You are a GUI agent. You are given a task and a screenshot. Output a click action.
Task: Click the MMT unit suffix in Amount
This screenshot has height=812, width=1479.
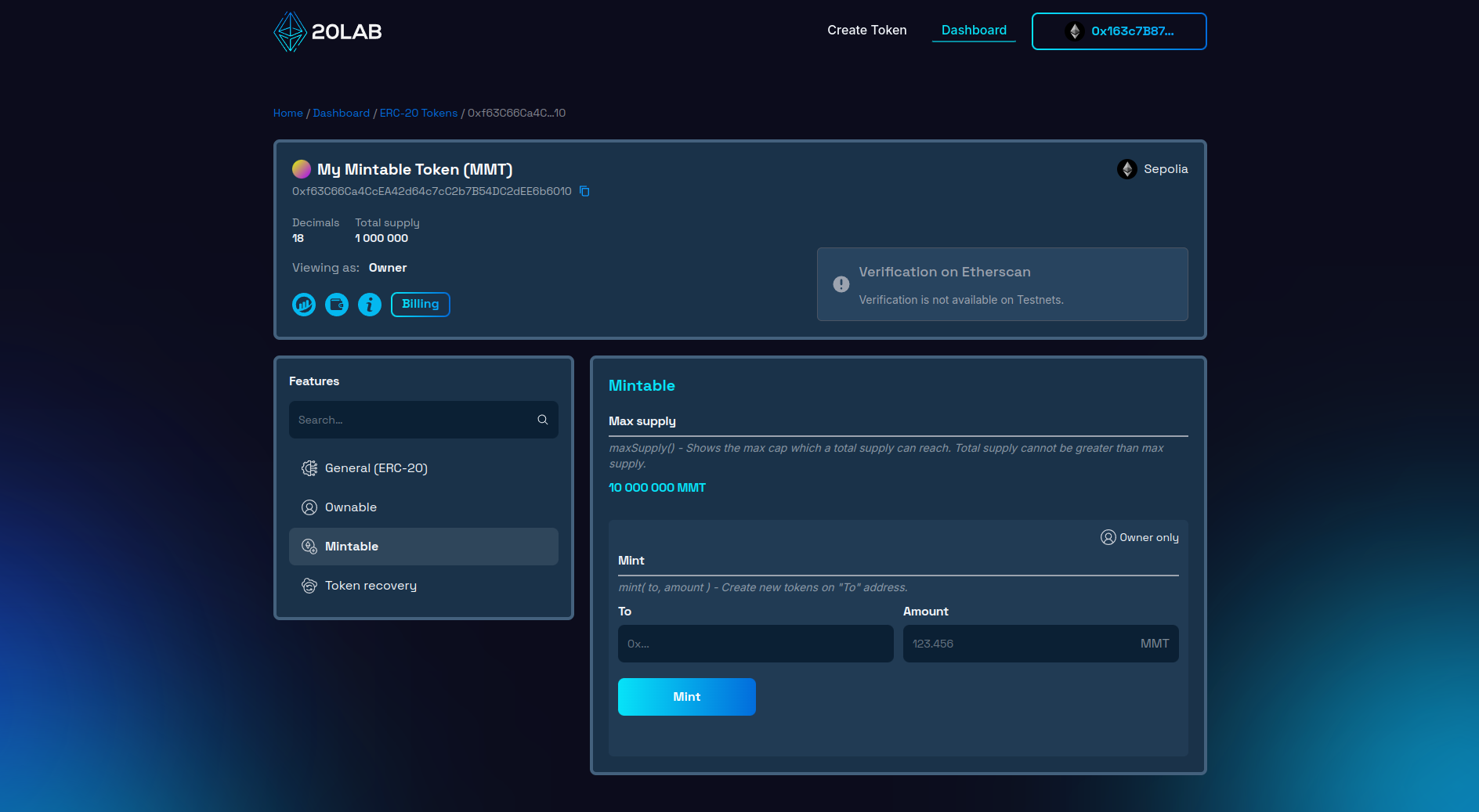(x=1155, y=644)
